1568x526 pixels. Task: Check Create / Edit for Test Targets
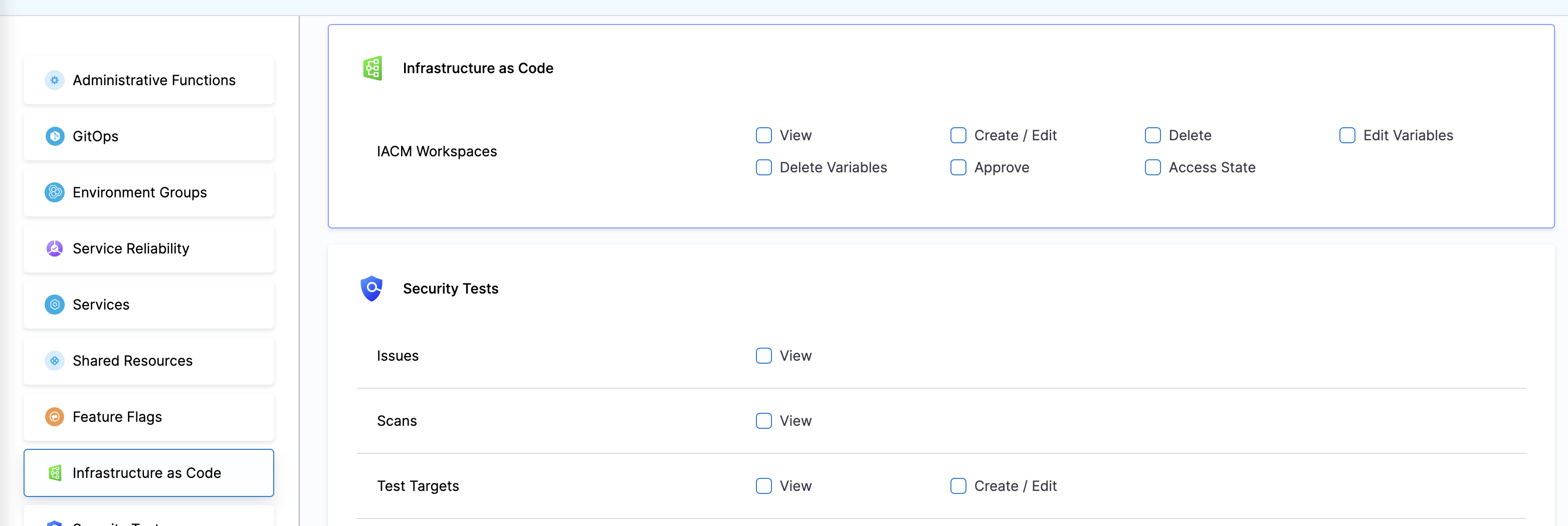point(958,486)
